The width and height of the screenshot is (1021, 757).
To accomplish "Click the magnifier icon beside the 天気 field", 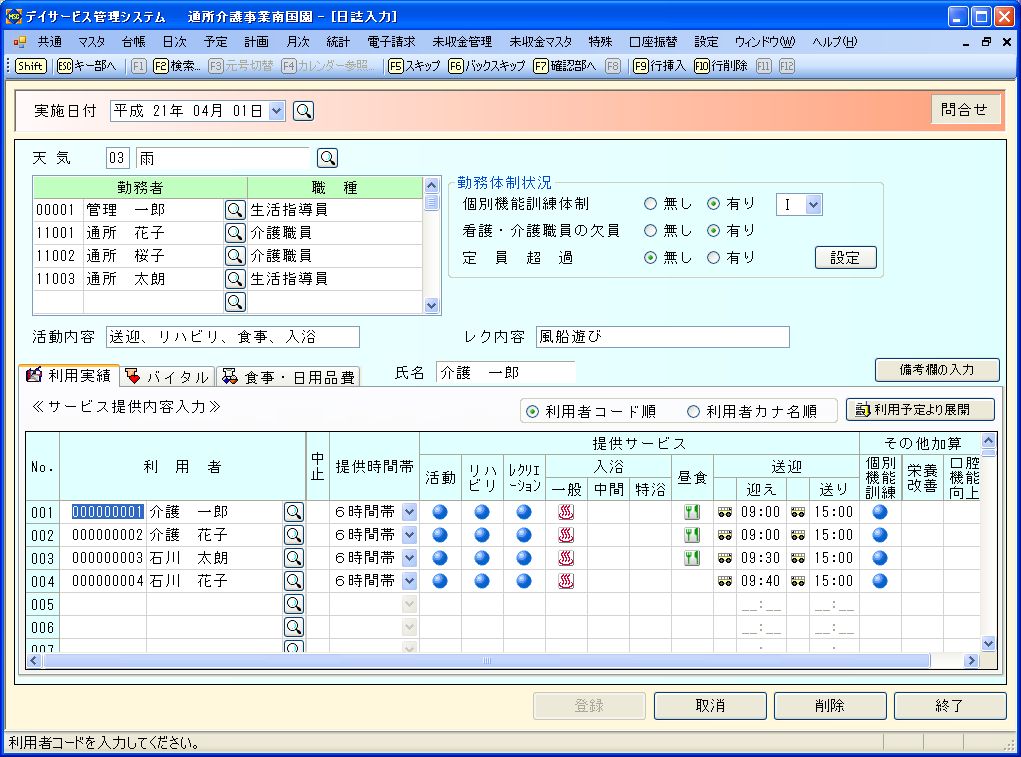I will [327, 157].
